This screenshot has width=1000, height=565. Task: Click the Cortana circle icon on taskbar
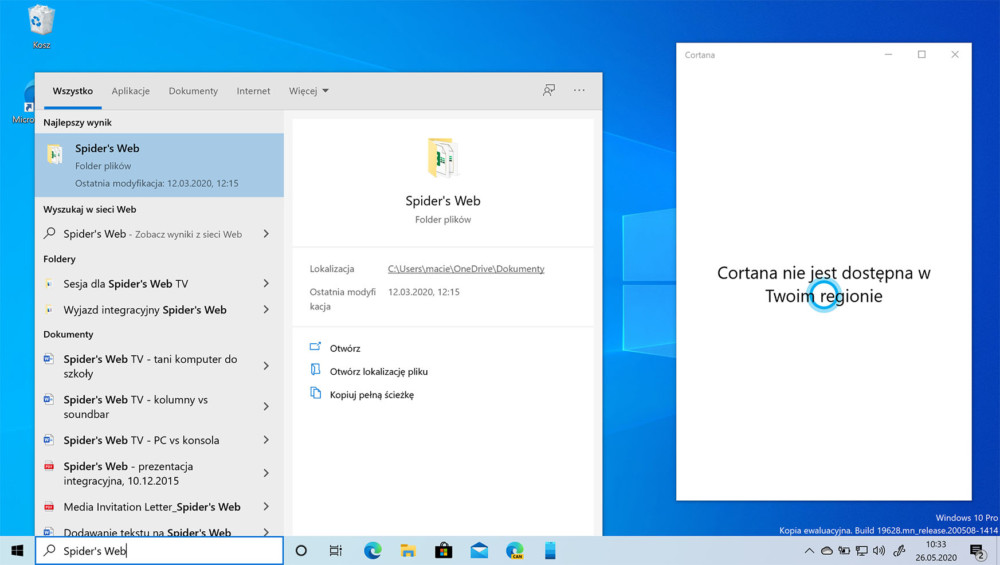[x=301, y=550]
